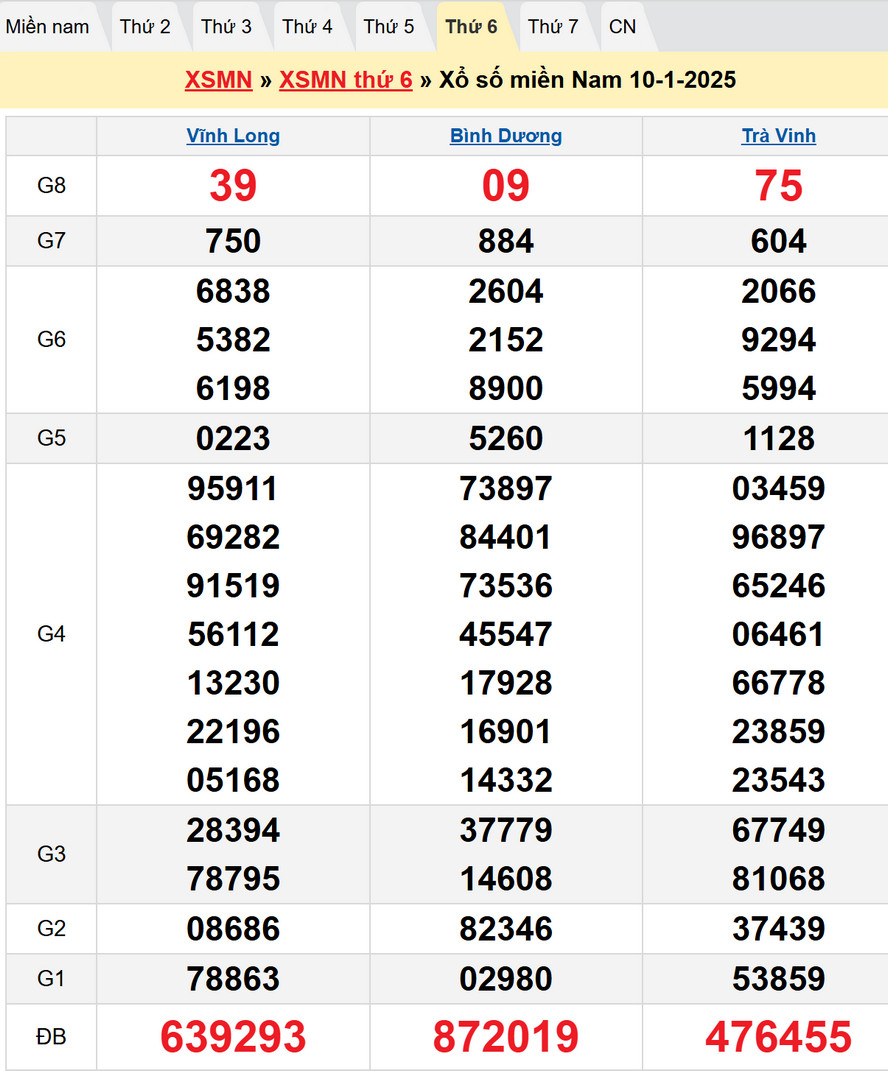The height and width of the screenshot is (1071, 888).
Task: Follow the Trà Vinh province link
Action: (778, 136)
